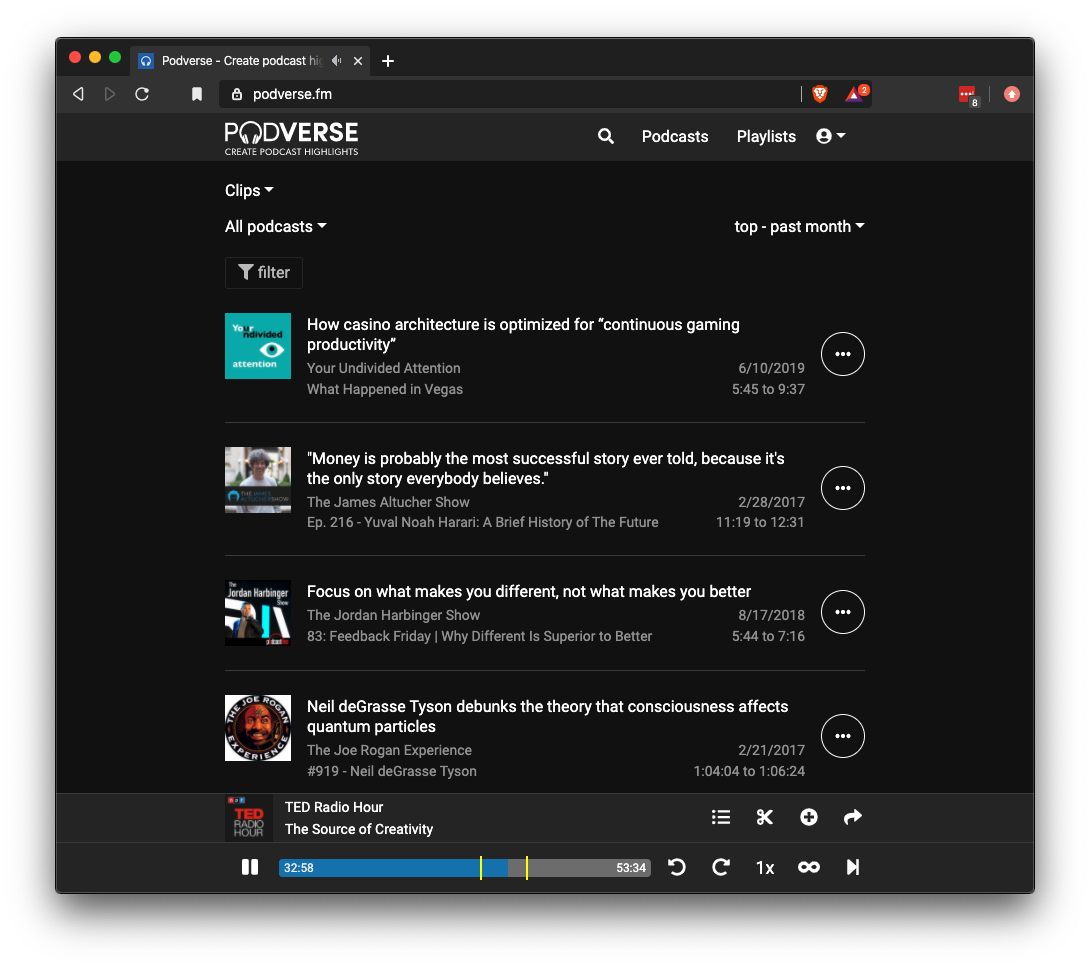Select Playlists in the top navigation
The width and height of the screenshot is (1090, 967).
coord(766,136)
